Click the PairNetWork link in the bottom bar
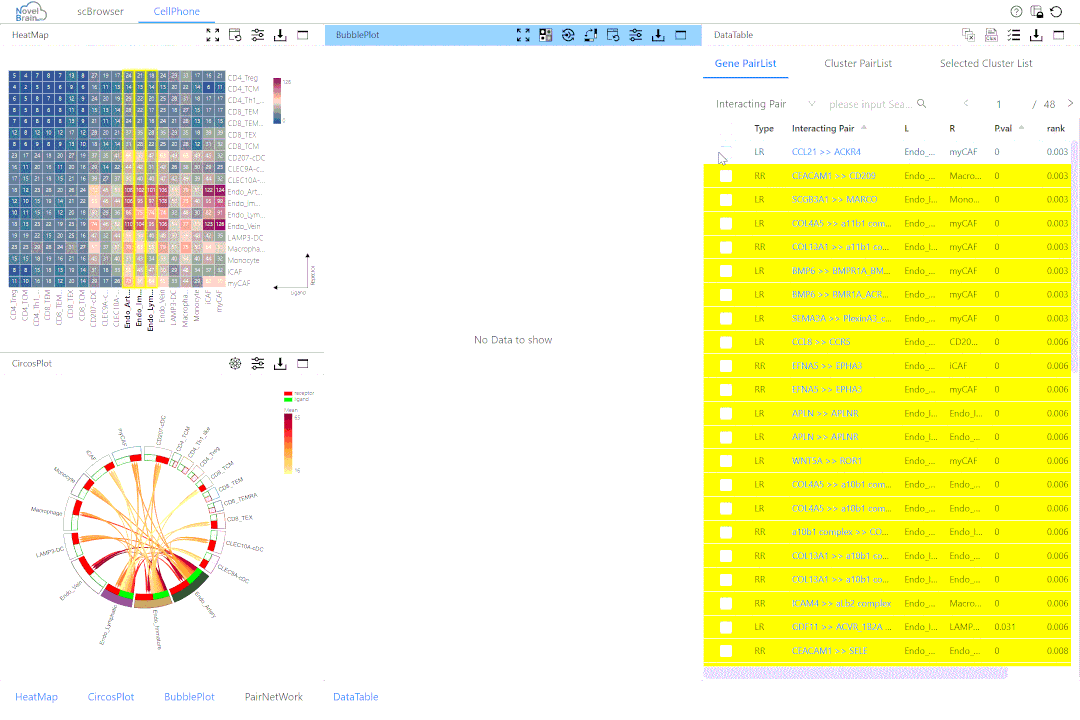 (273, 697)
